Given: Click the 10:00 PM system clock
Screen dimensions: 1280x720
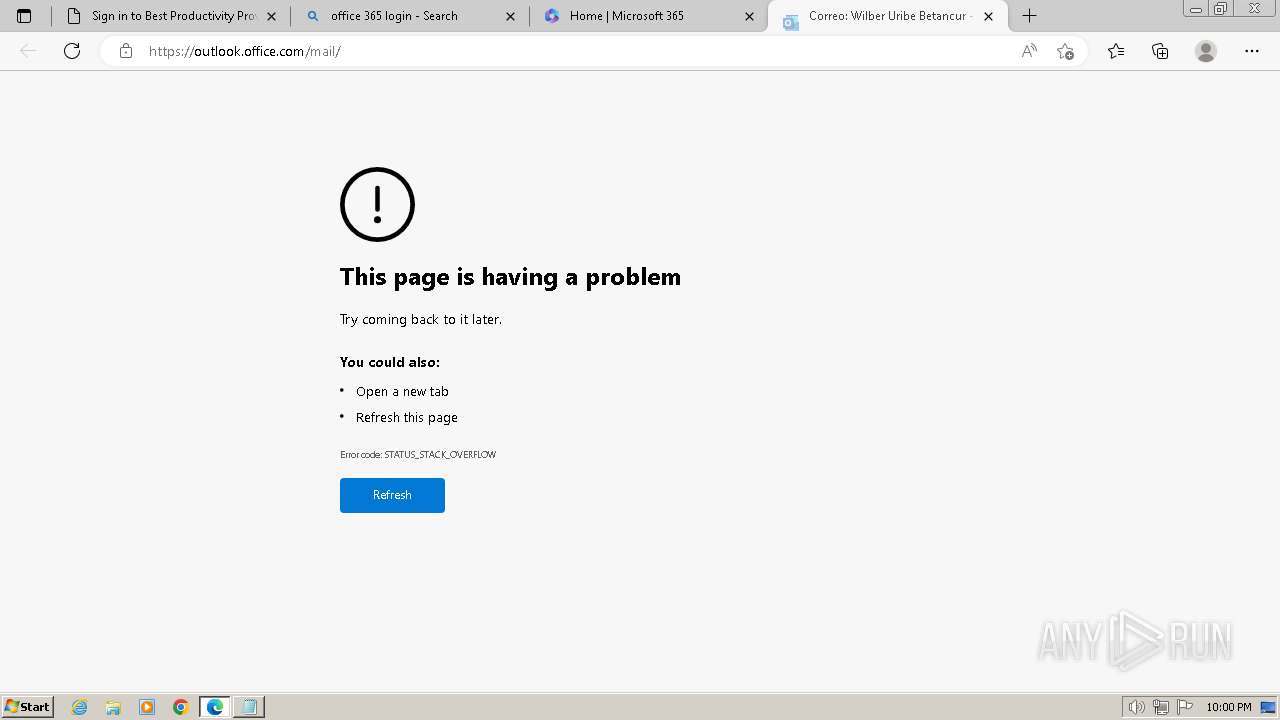Looking at the screenshot, I should point(1229,707).
